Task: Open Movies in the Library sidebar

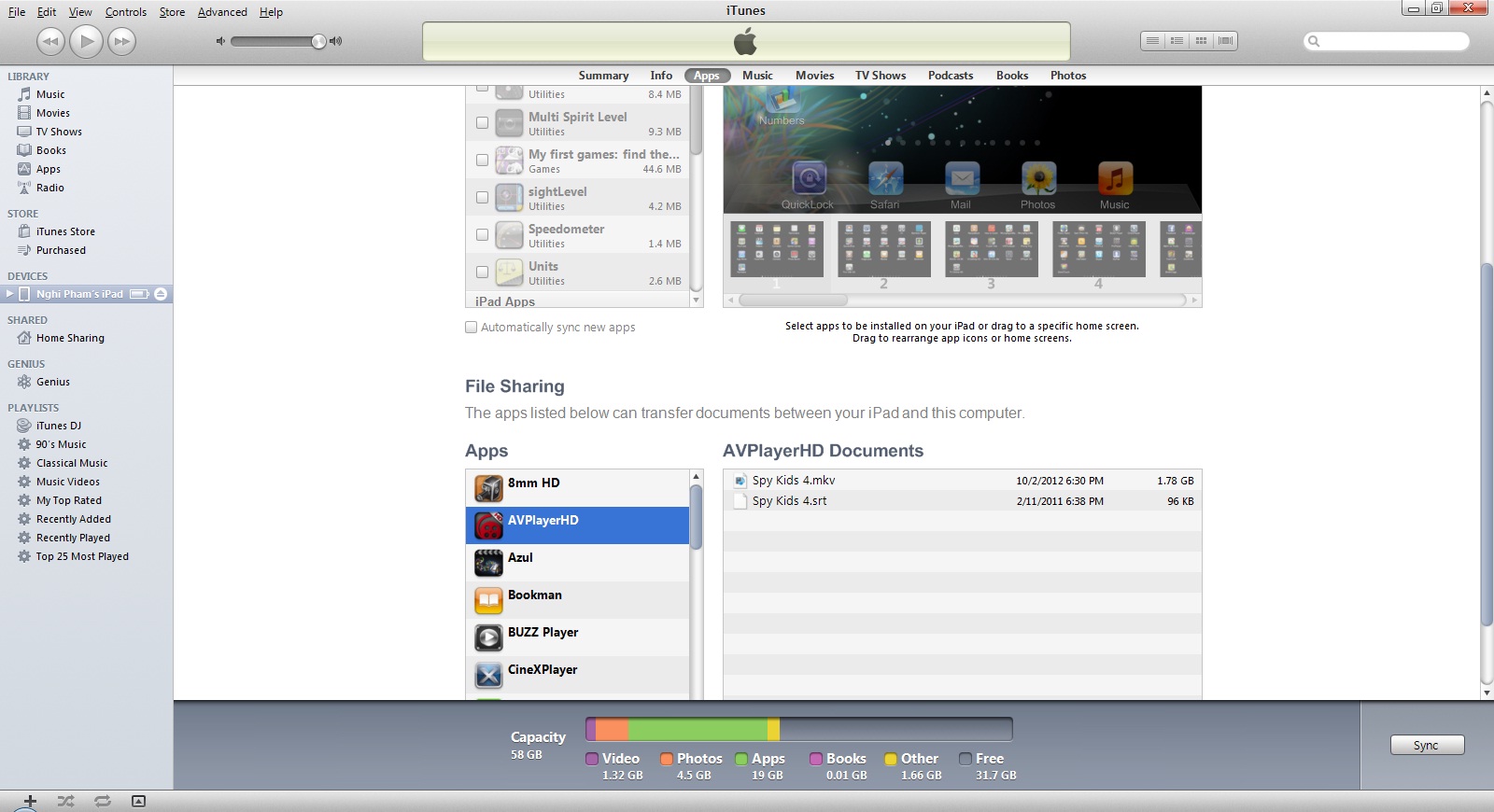Action: [x=53, y=113]
